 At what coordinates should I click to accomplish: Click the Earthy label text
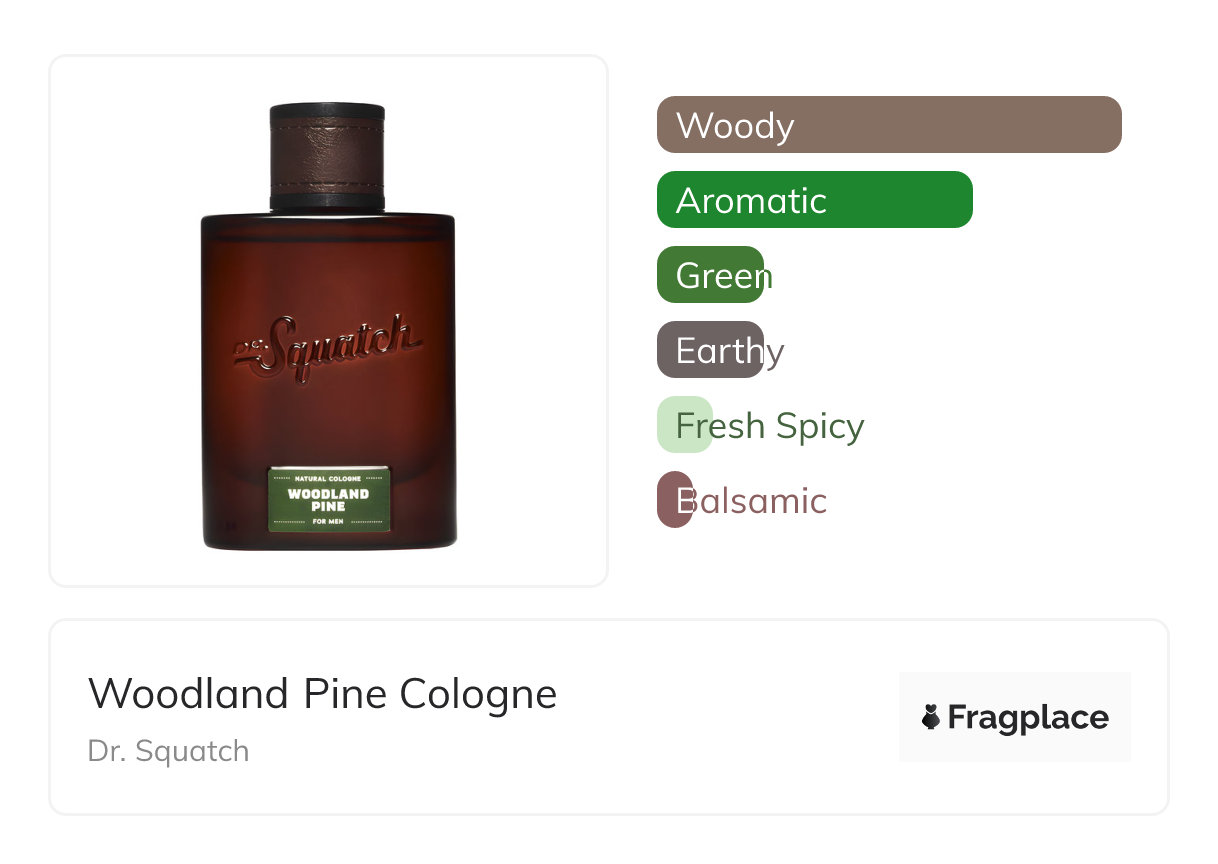click(730, 352)
